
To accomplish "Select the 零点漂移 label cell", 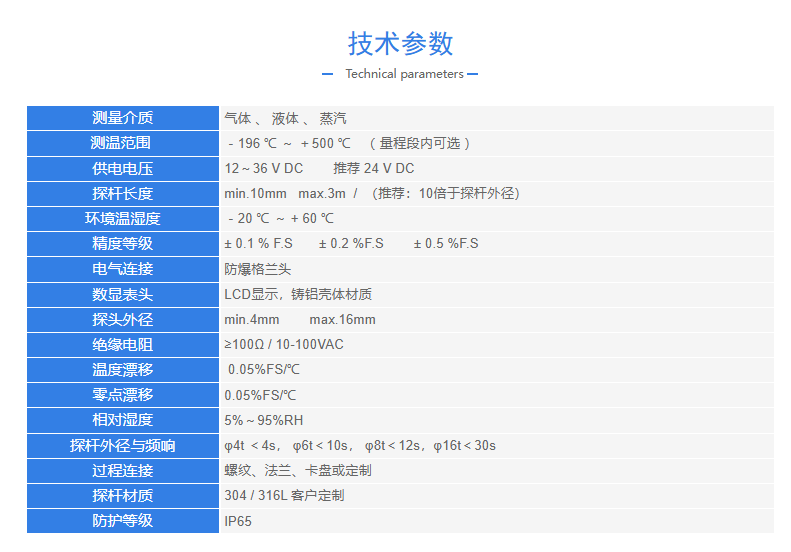I will (122, 395).
